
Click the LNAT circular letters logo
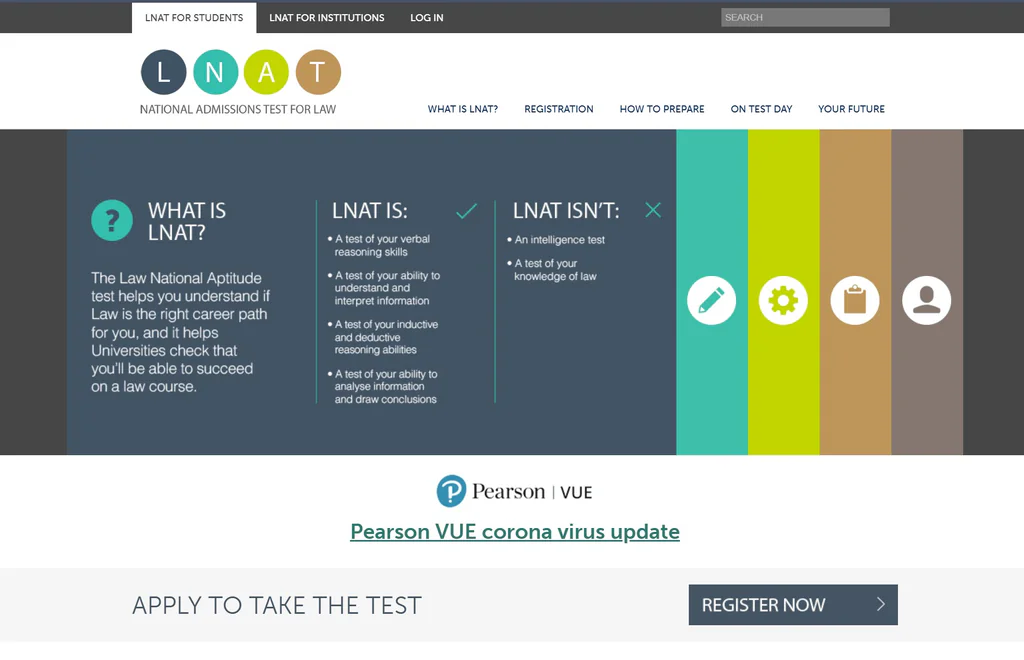(x=241, y=72)
